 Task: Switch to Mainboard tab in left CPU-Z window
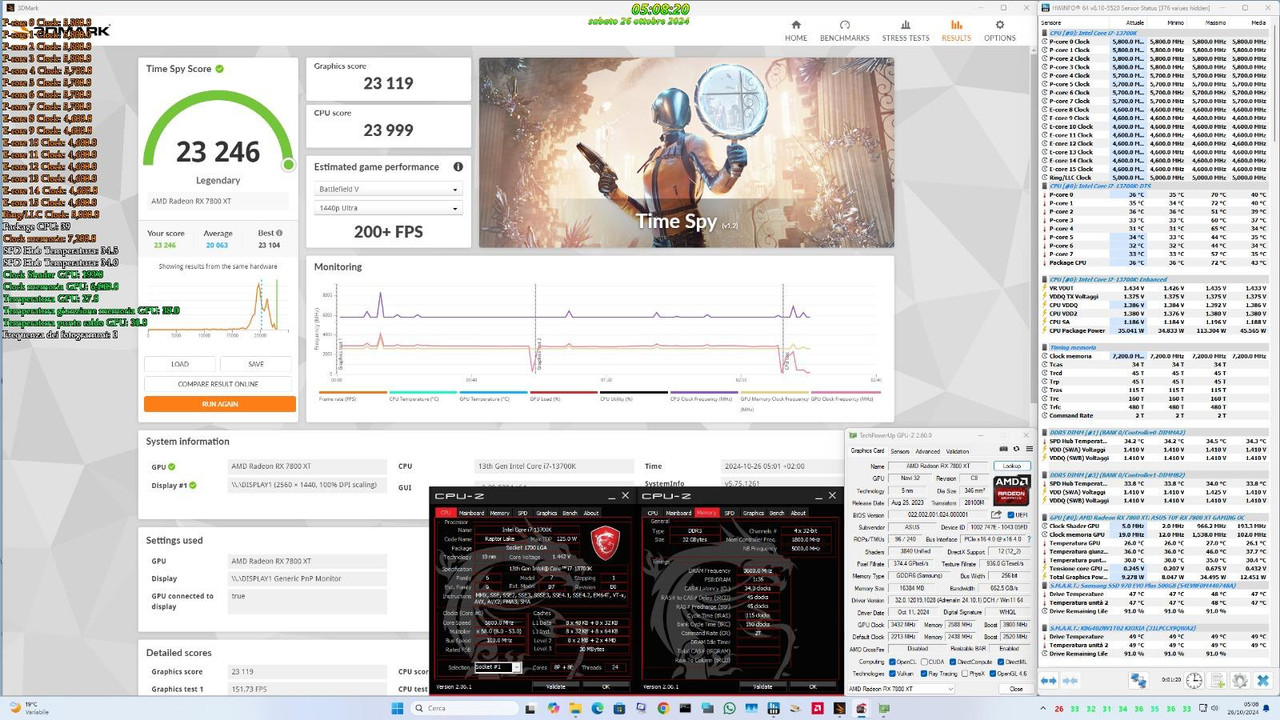pyautogui.click(x=471, y=513)
